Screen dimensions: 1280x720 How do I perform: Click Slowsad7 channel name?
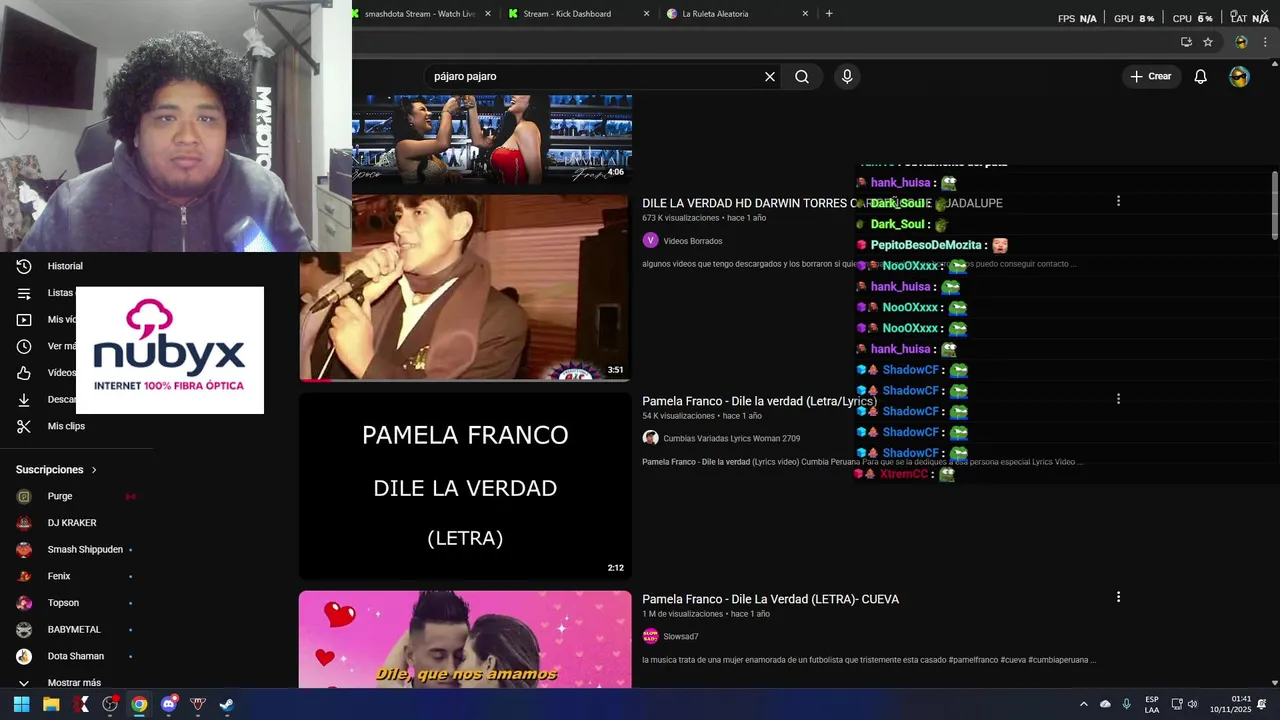[x=681, y=637]
